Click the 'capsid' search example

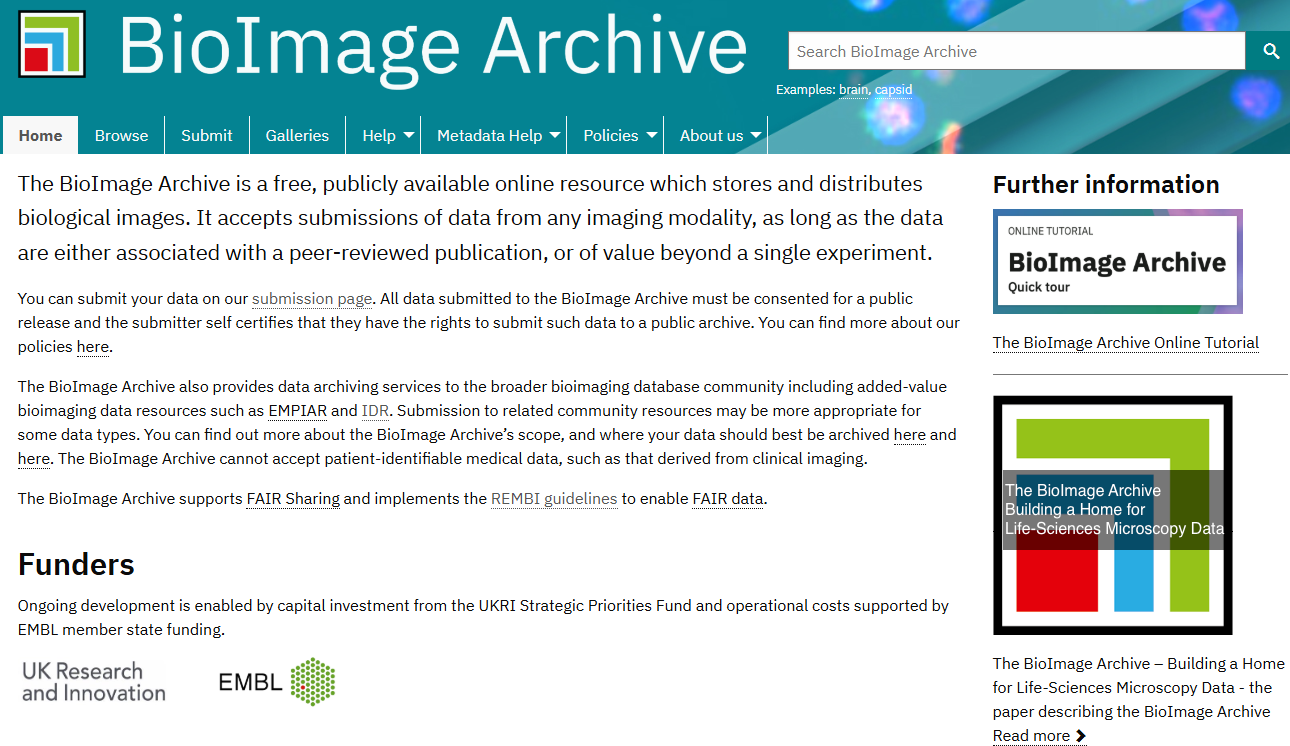(894, 90)
